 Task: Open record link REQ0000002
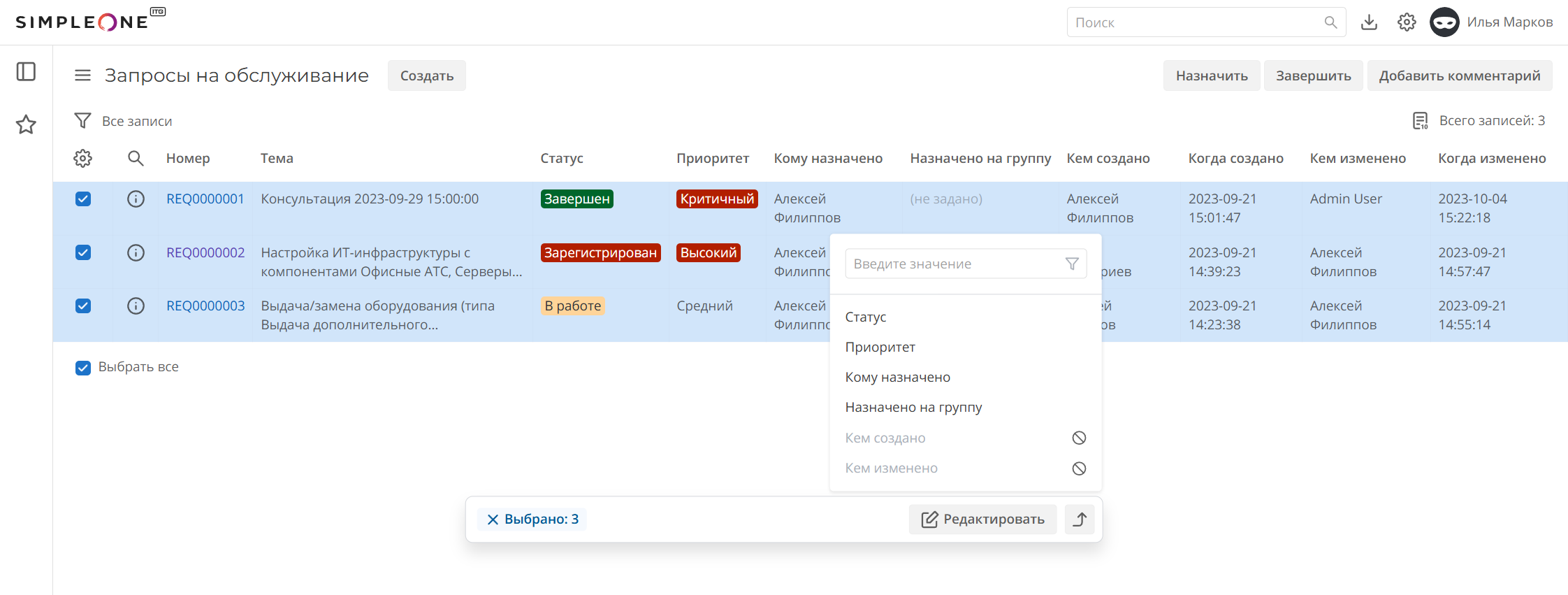(x=205, y=252)
